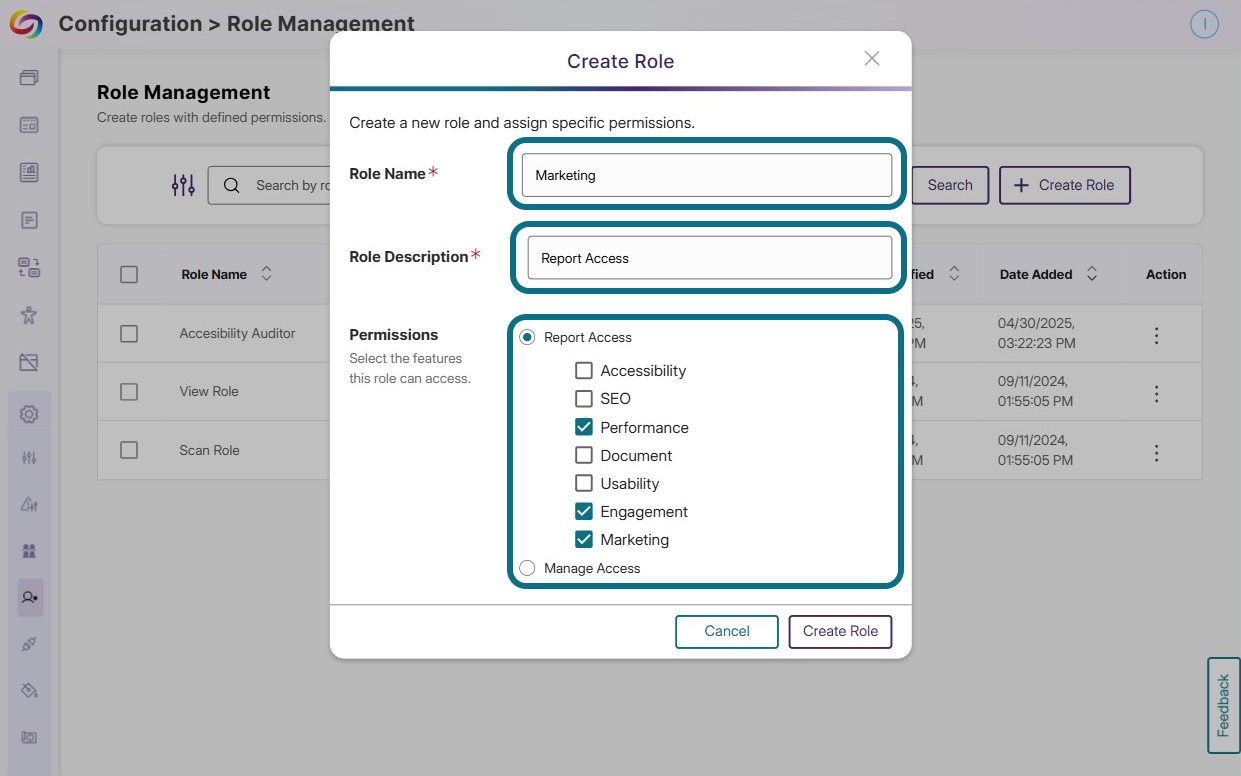
Task: Open the crossed-out browser window sidebar icon
Action: pyautogui.click(x=29, y=362)
